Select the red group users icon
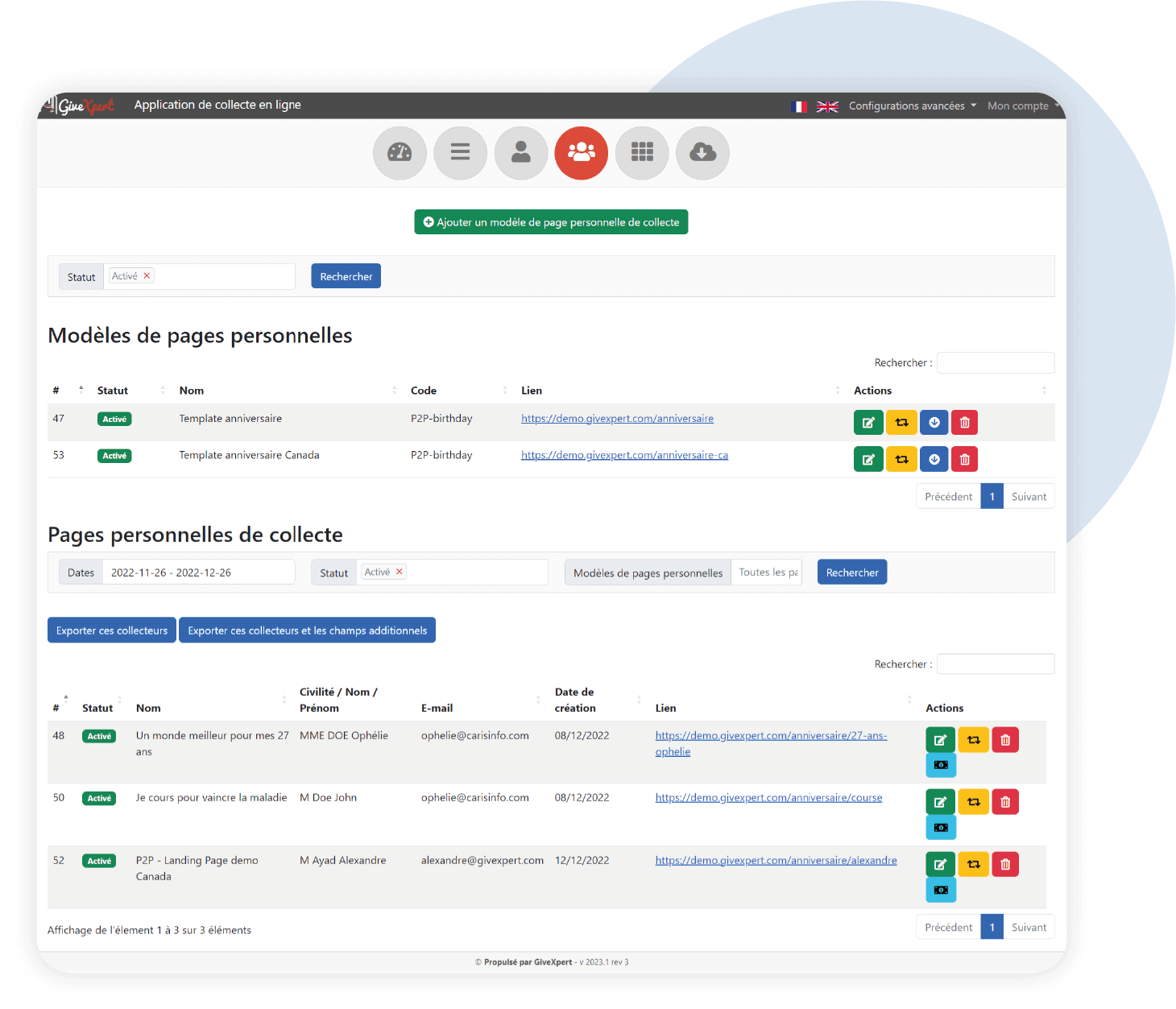The height and width of the screenshot is (1009, 1176). (582, 152)
